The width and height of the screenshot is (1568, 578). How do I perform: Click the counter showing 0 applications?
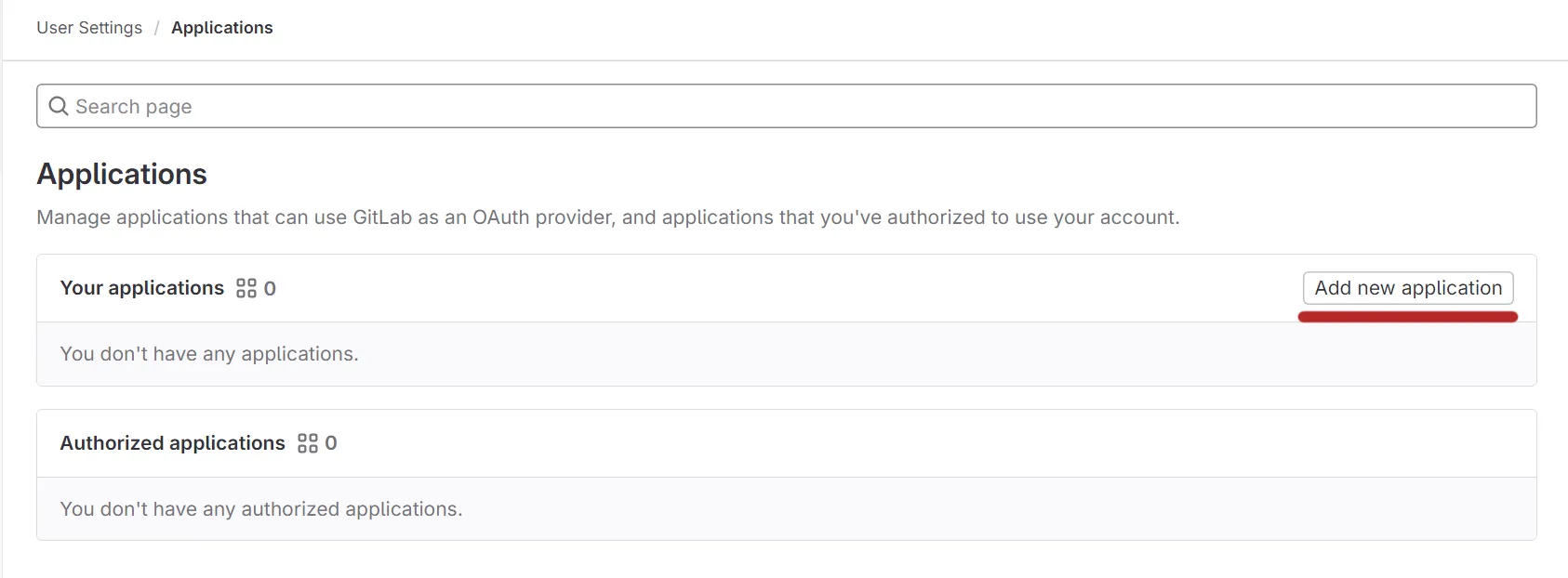click(x=270, y=289)
